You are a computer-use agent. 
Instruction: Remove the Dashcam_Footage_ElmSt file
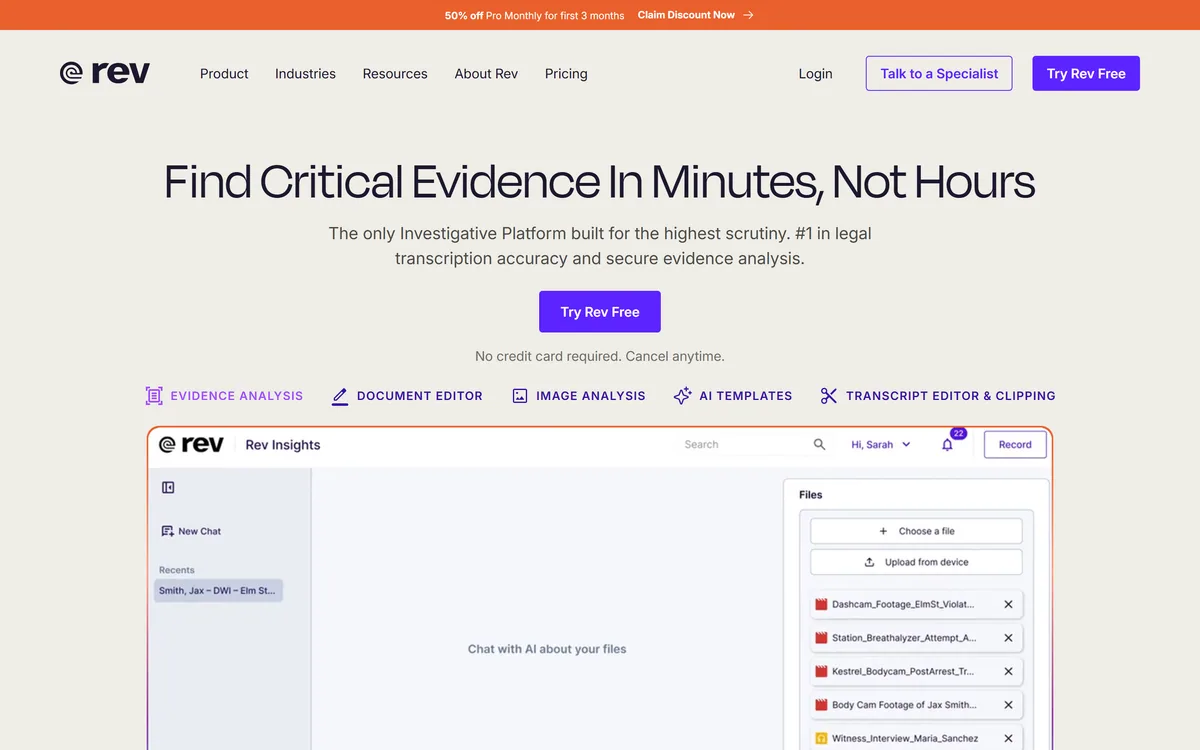[x=1008, y=604]
